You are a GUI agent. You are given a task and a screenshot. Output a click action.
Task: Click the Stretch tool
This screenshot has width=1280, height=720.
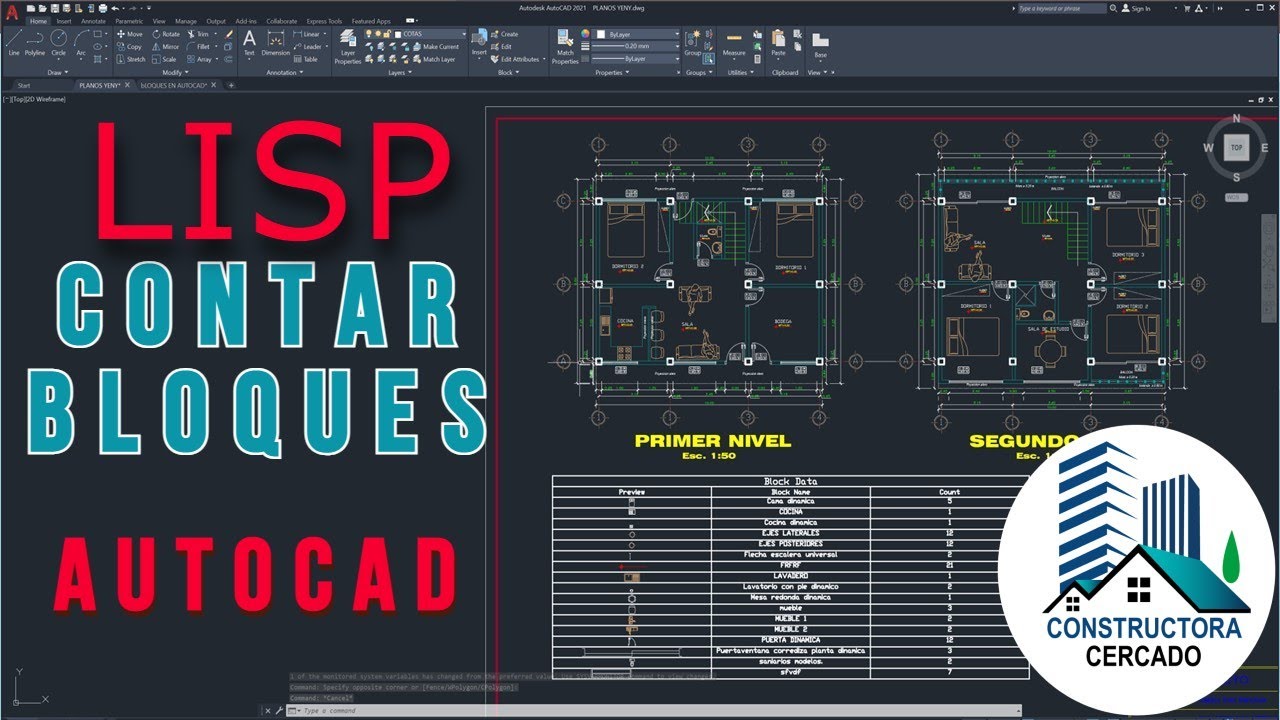click(131, 59)
